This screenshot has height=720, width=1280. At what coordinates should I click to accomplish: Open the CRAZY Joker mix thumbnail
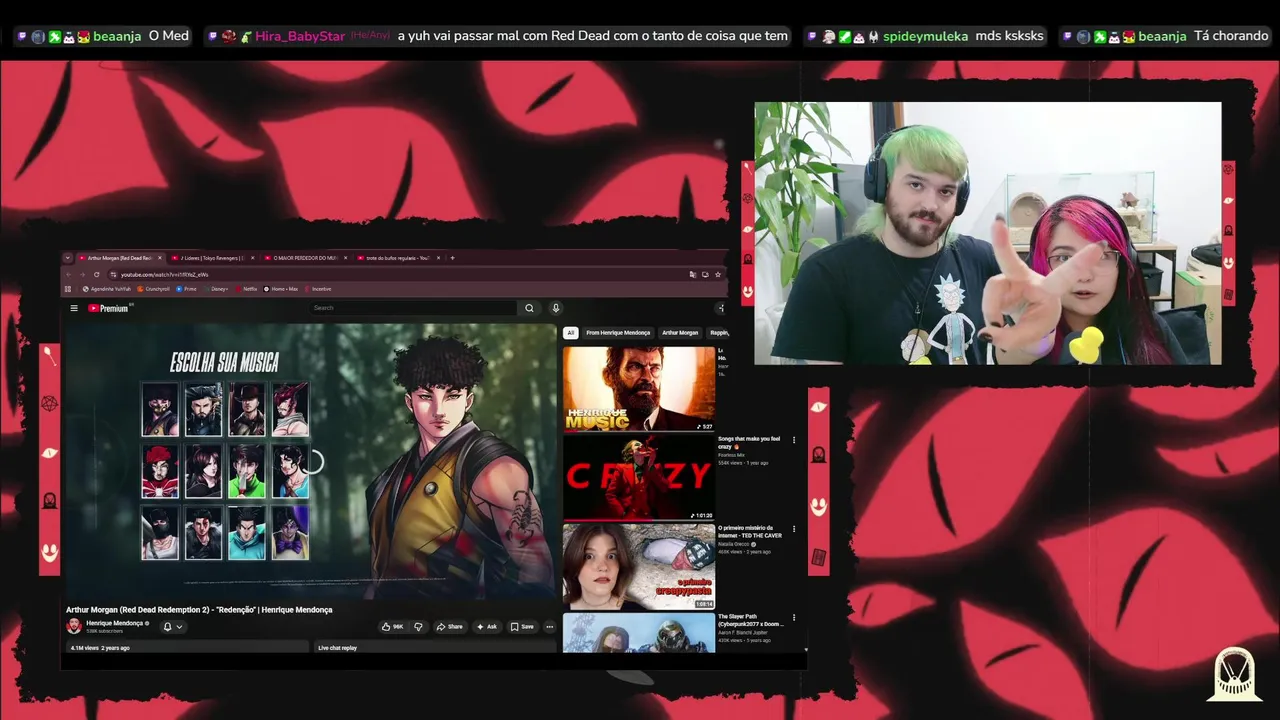coord(639,477)
